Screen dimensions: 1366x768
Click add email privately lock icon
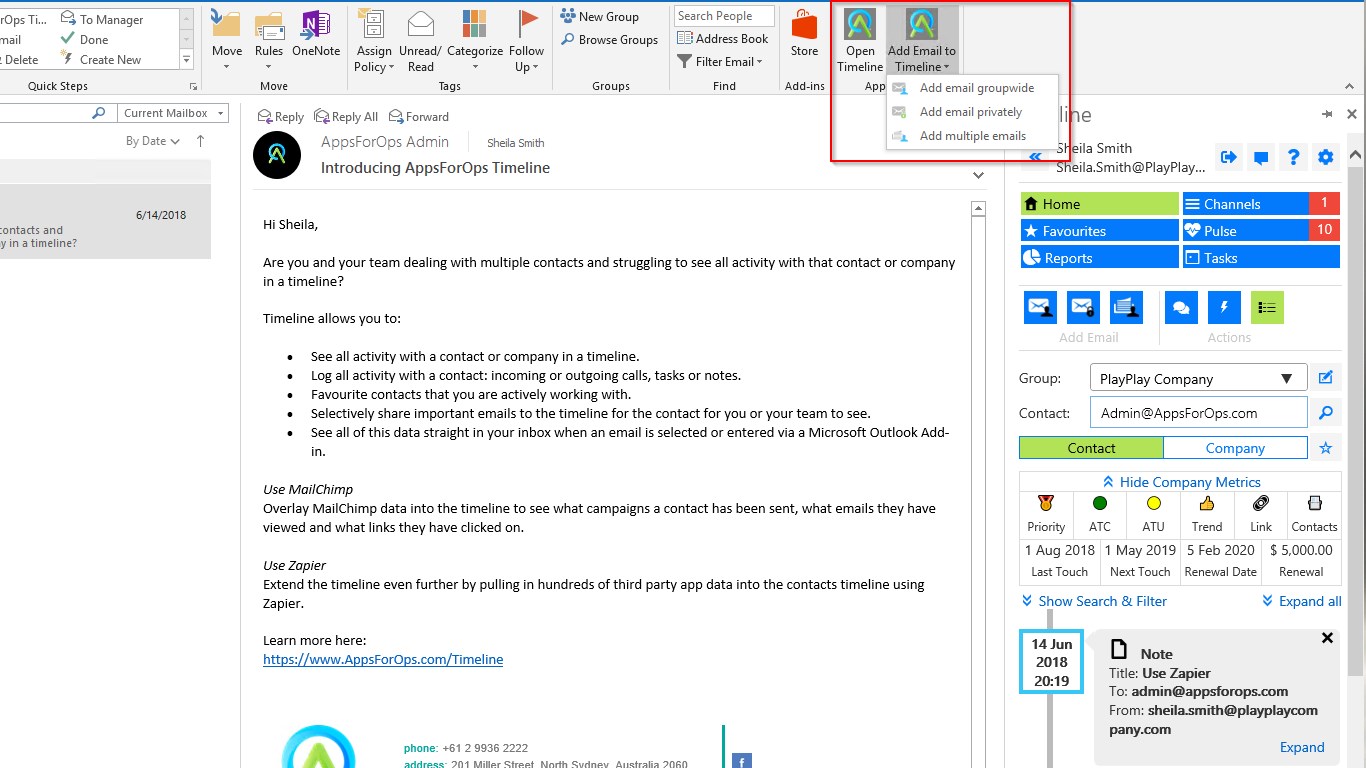point(1083,308)
